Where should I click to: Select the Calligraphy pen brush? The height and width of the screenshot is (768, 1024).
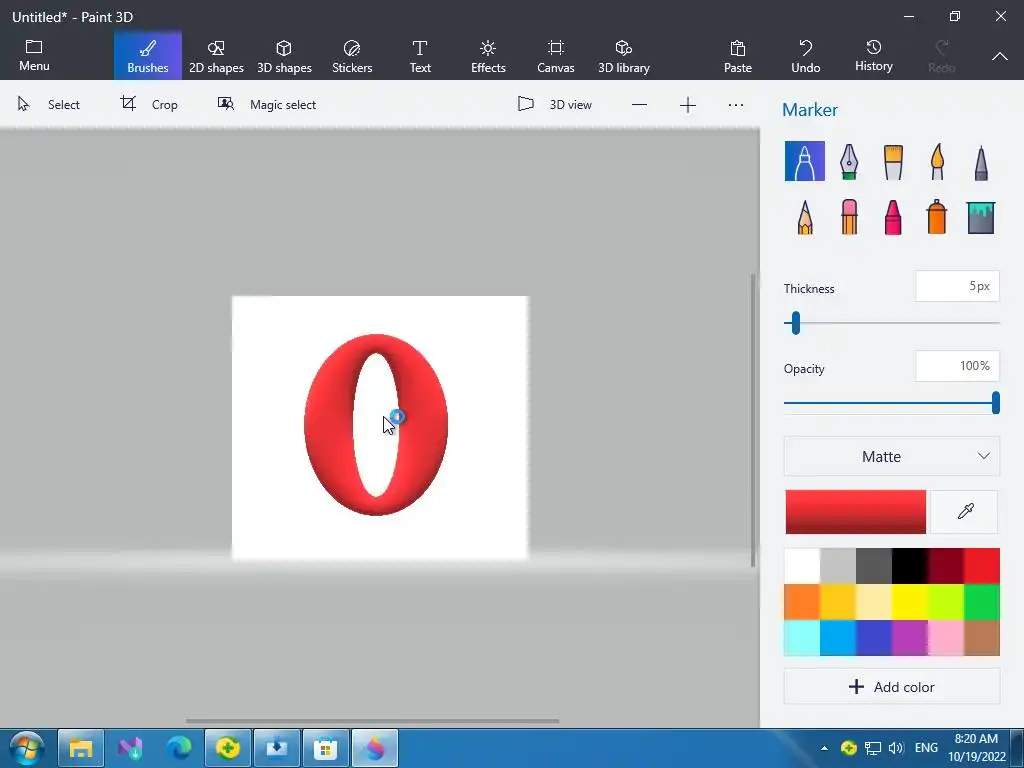coord(848,161)
